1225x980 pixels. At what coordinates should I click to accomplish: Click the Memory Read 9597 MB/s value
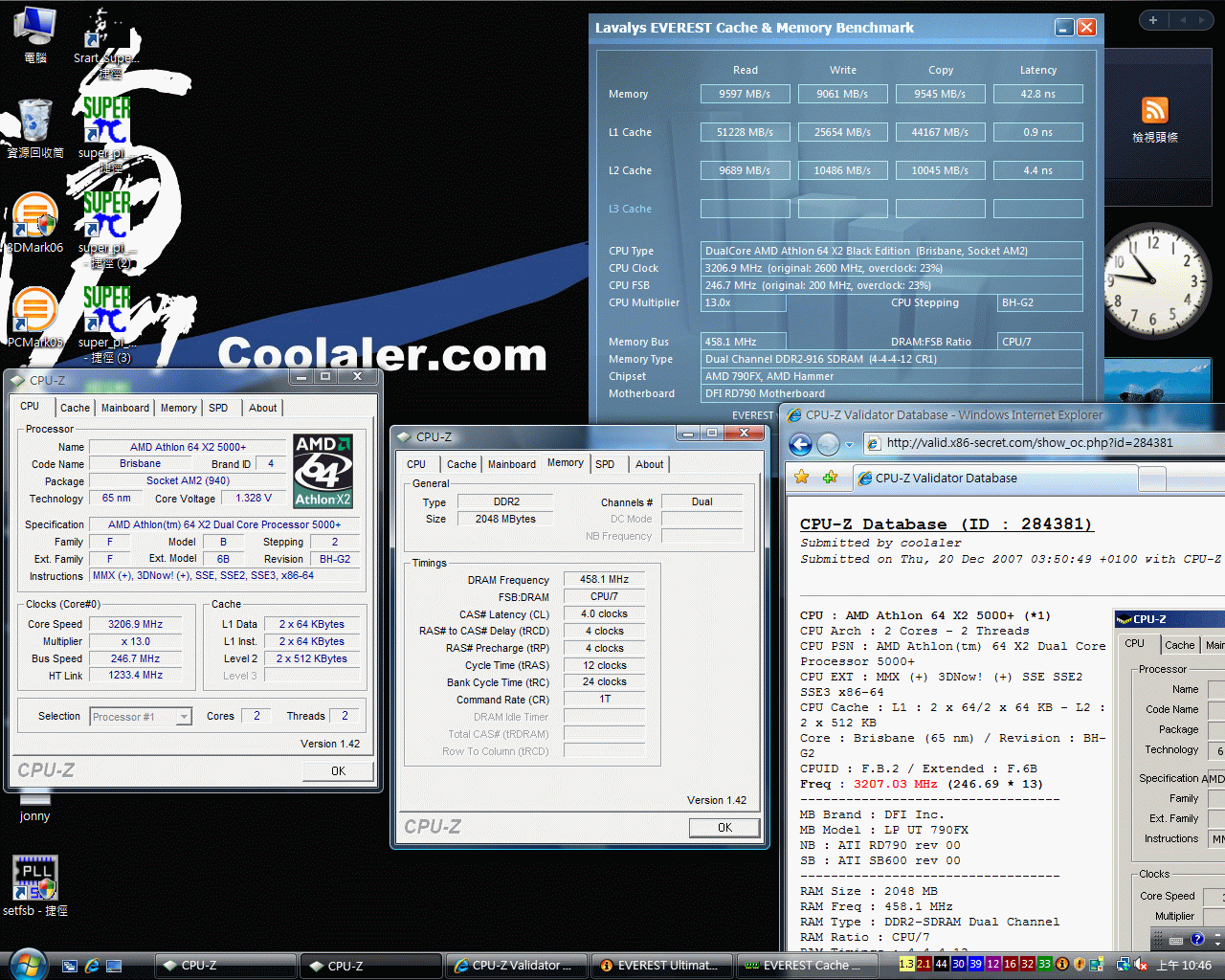[x=745, y=94]
